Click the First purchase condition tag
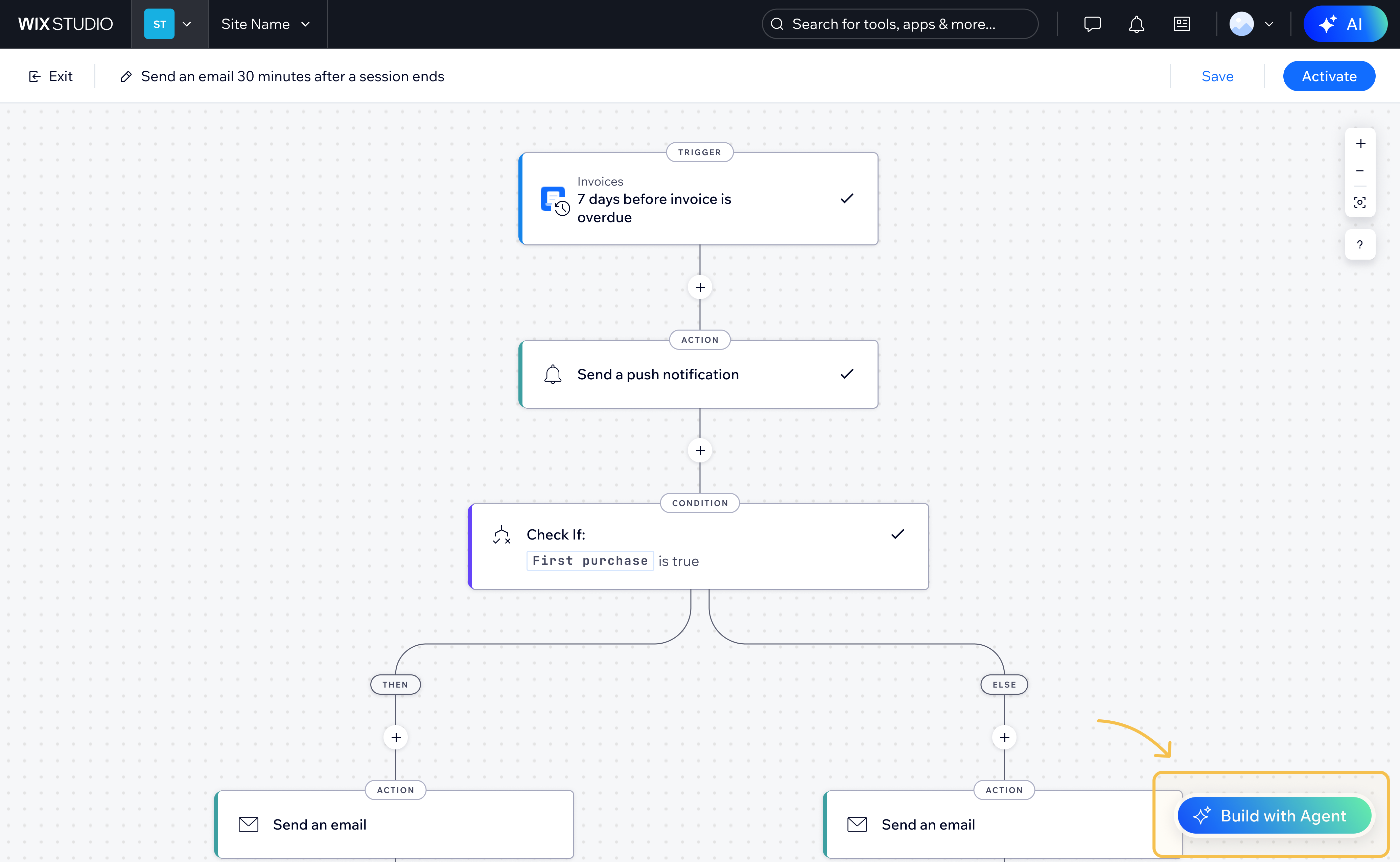Image resolution: width=1400 pixels, height=862 pixels. click(x=590, y=561)
